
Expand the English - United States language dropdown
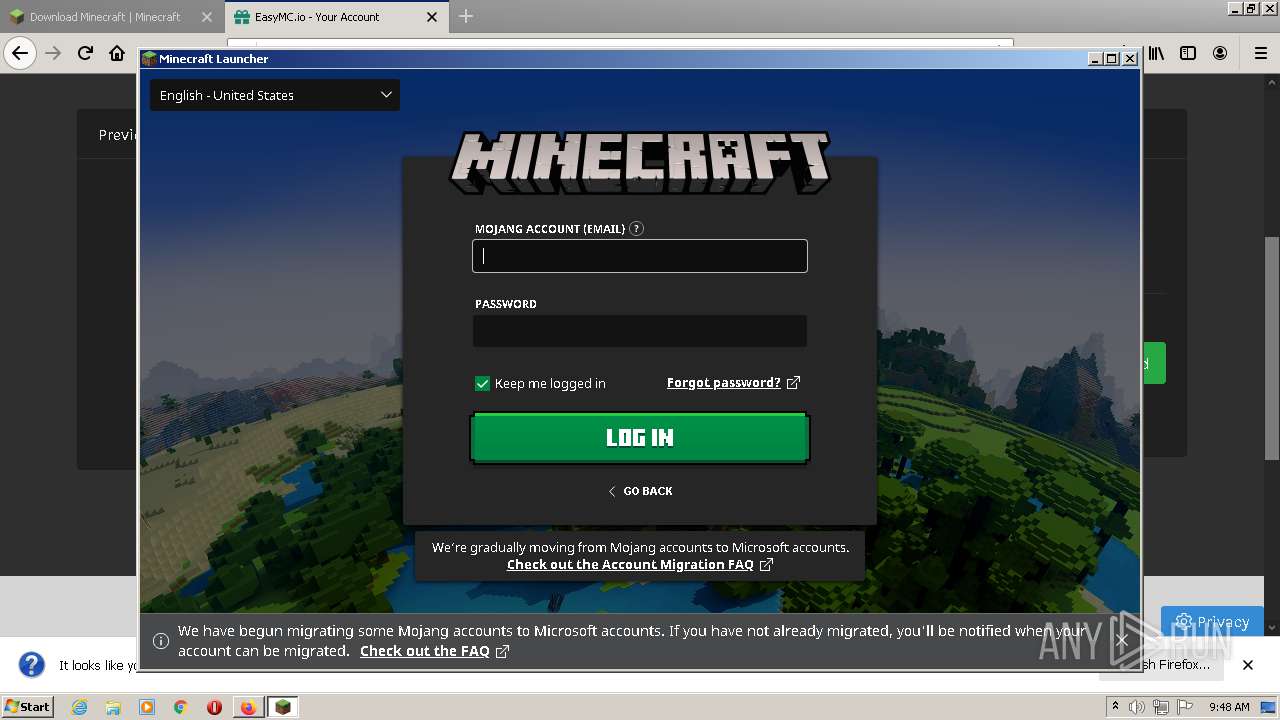point(275,95)
